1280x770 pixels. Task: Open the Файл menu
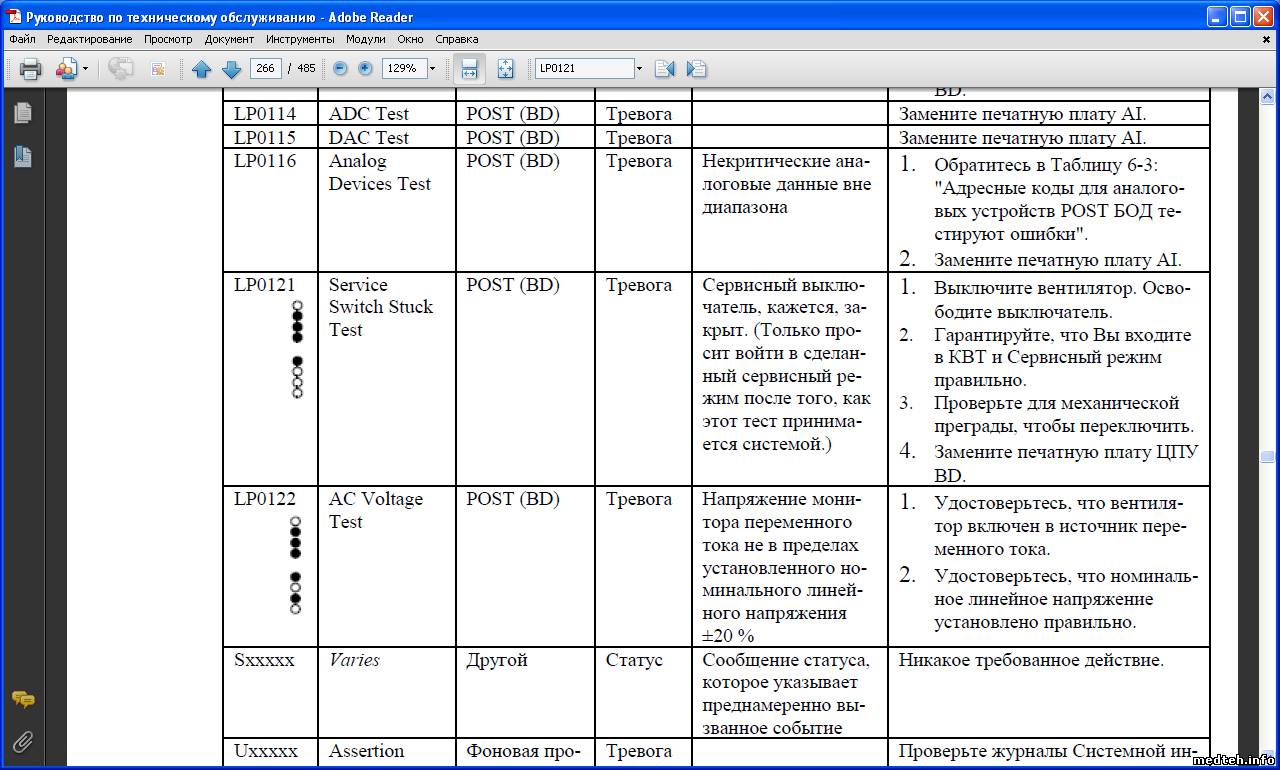click(x=22, y=39)
